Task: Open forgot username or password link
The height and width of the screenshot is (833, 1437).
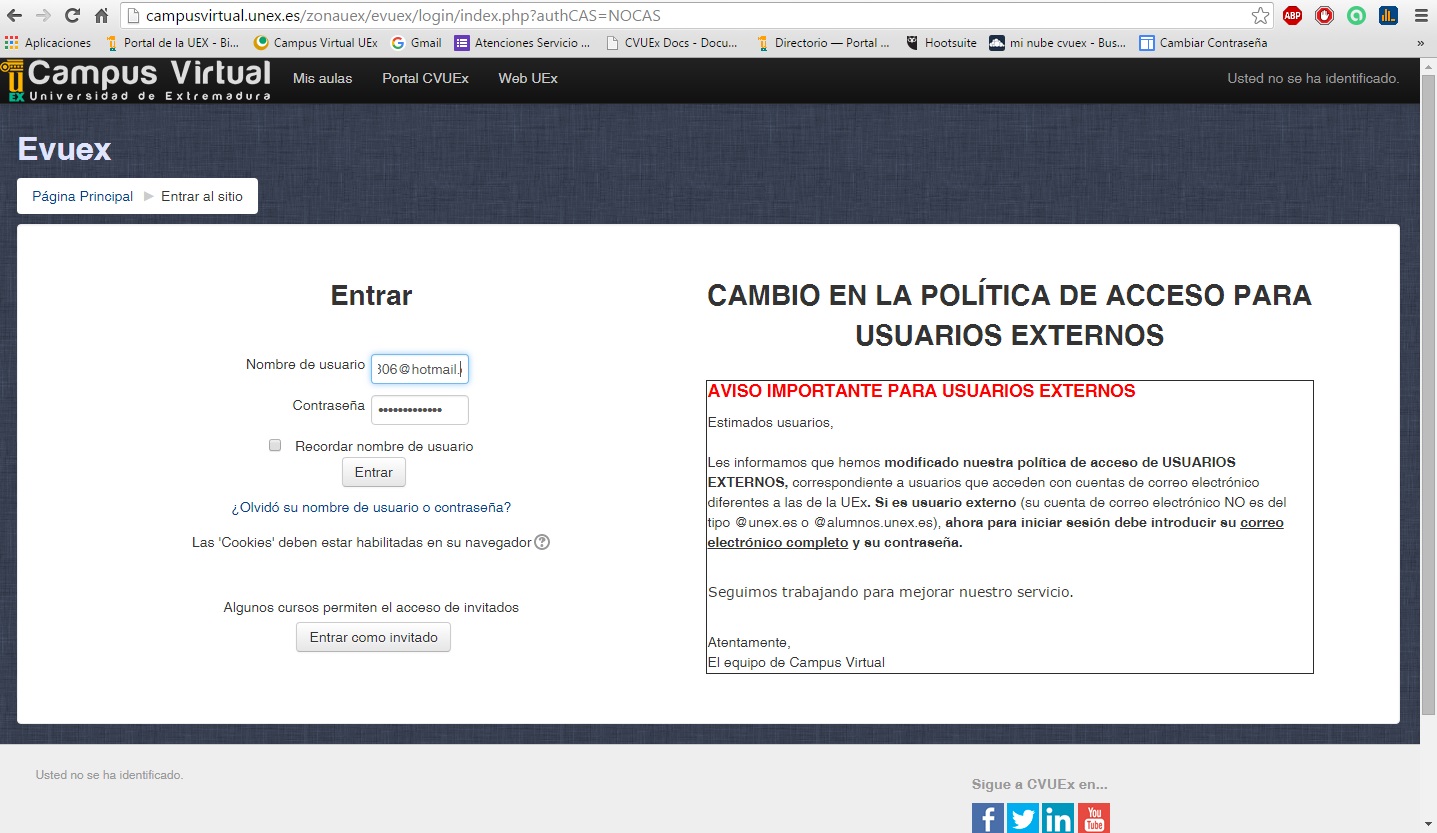Action: [x=371, y=507]
